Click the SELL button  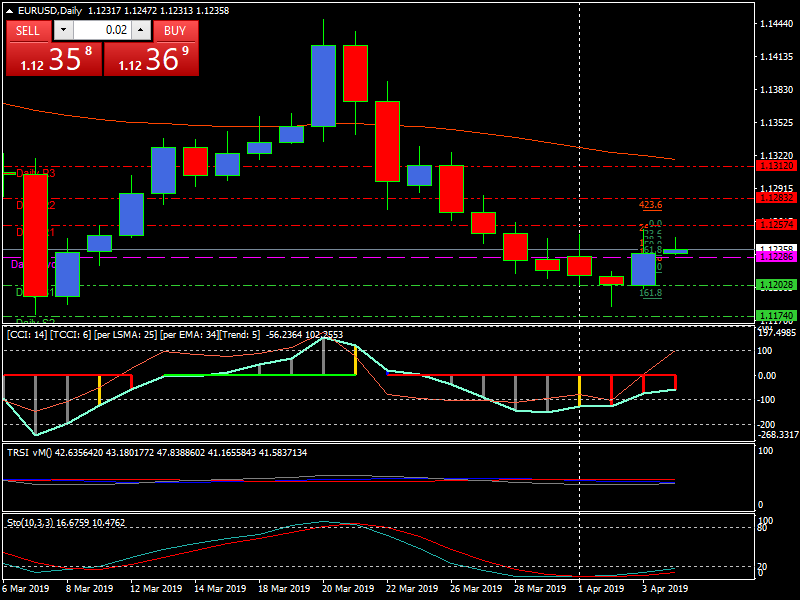coord(28,30)
